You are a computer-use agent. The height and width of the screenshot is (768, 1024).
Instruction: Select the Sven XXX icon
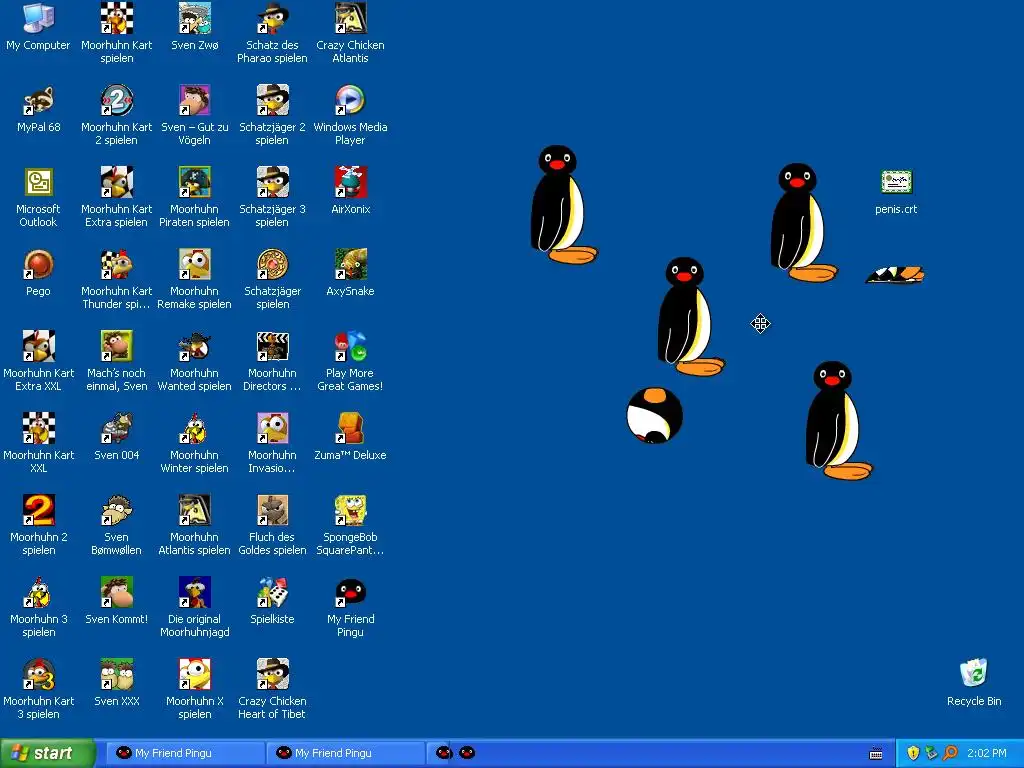116,674
